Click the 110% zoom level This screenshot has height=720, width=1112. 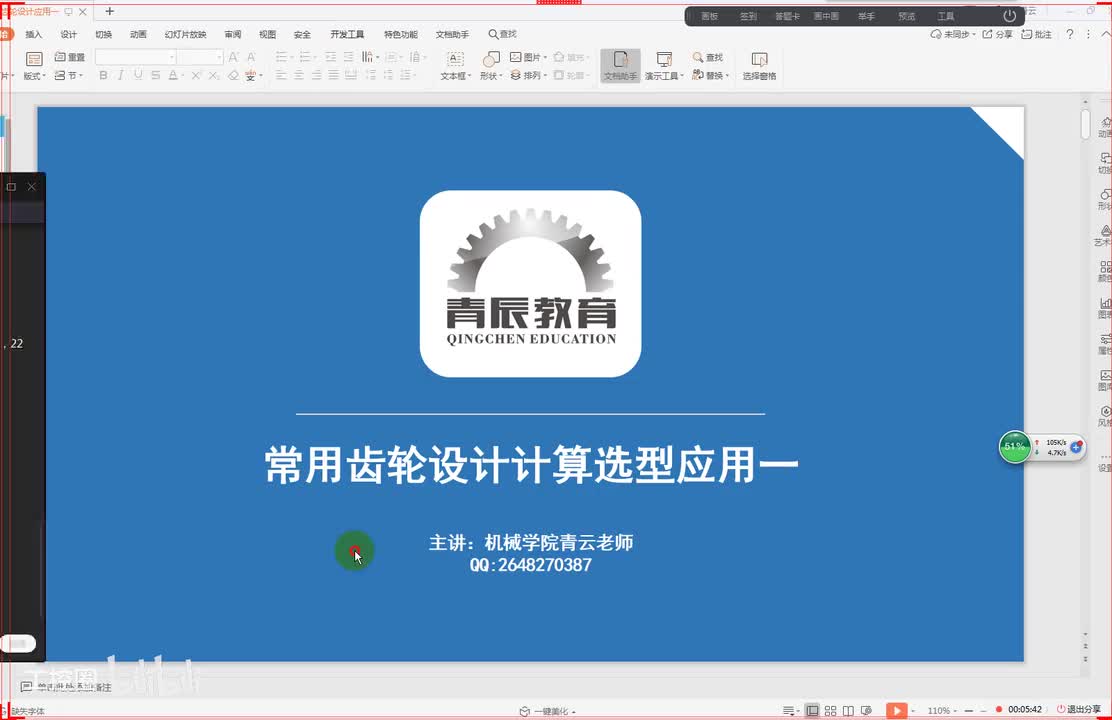click(939, 710)
